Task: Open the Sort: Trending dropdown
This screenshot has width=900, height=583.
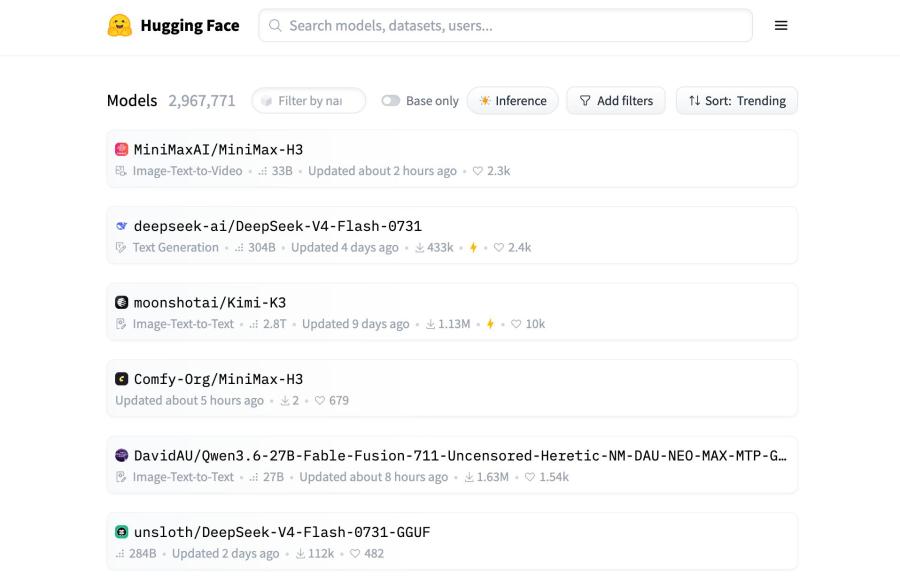Action: pyautogui.click(x=736, y=100)
